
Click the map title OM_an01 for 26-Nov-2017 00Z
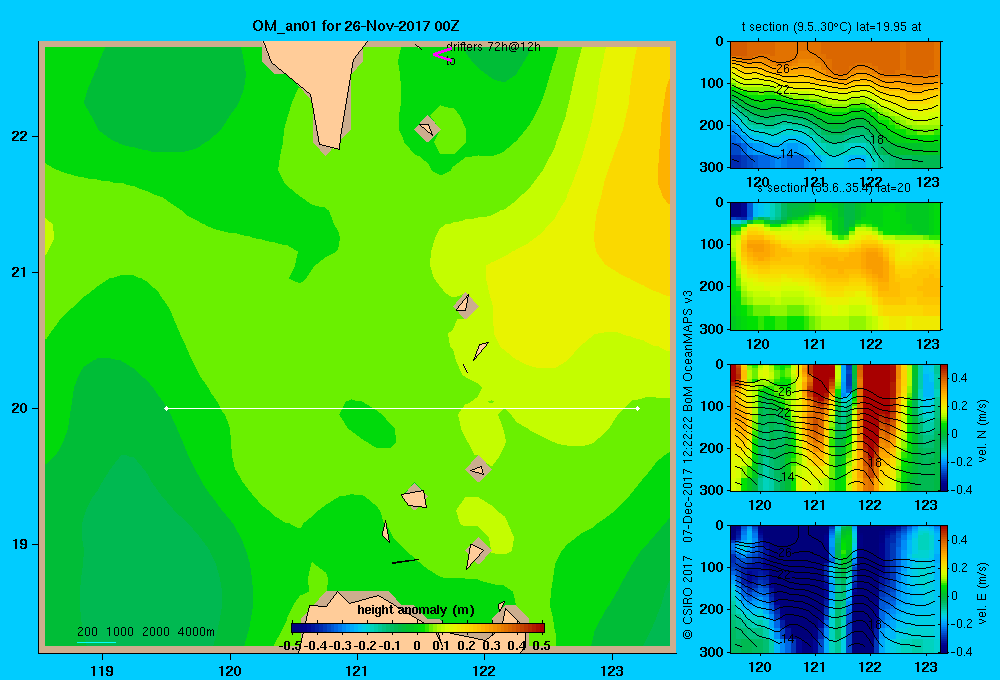coord(356,26)
